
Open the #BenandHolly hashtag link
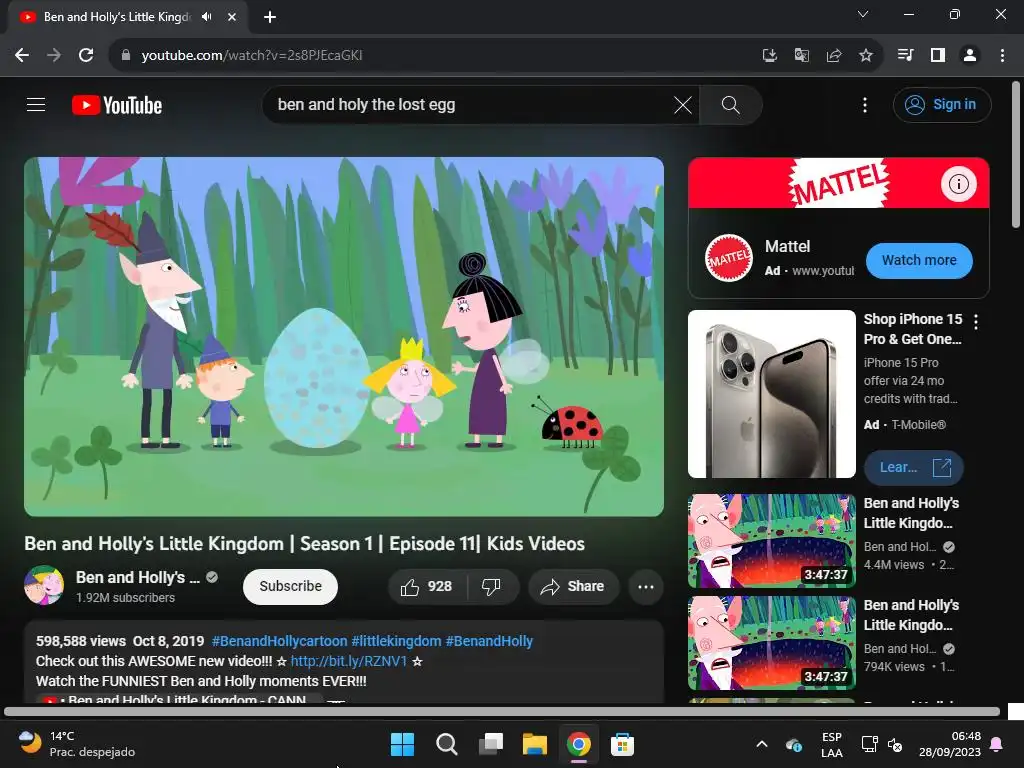pos(488,641)
